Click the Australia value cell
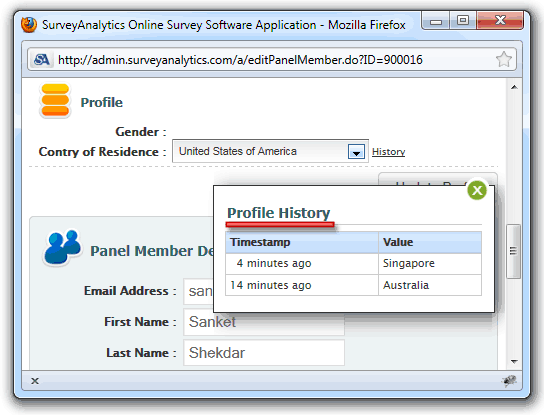The width and height of the screenshot is (544, 415). (430, 285)
